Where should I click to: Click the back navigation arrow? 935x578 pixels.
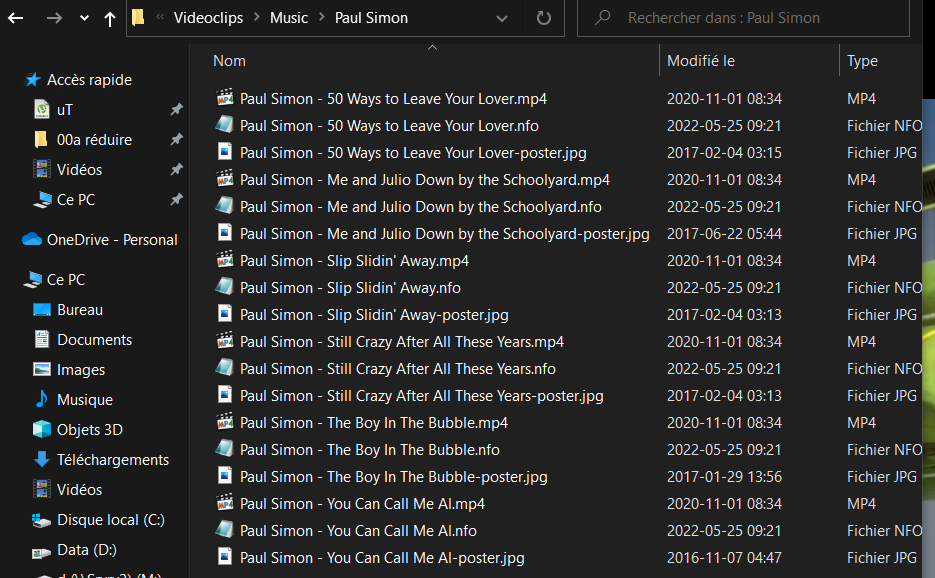coord(15,18)
